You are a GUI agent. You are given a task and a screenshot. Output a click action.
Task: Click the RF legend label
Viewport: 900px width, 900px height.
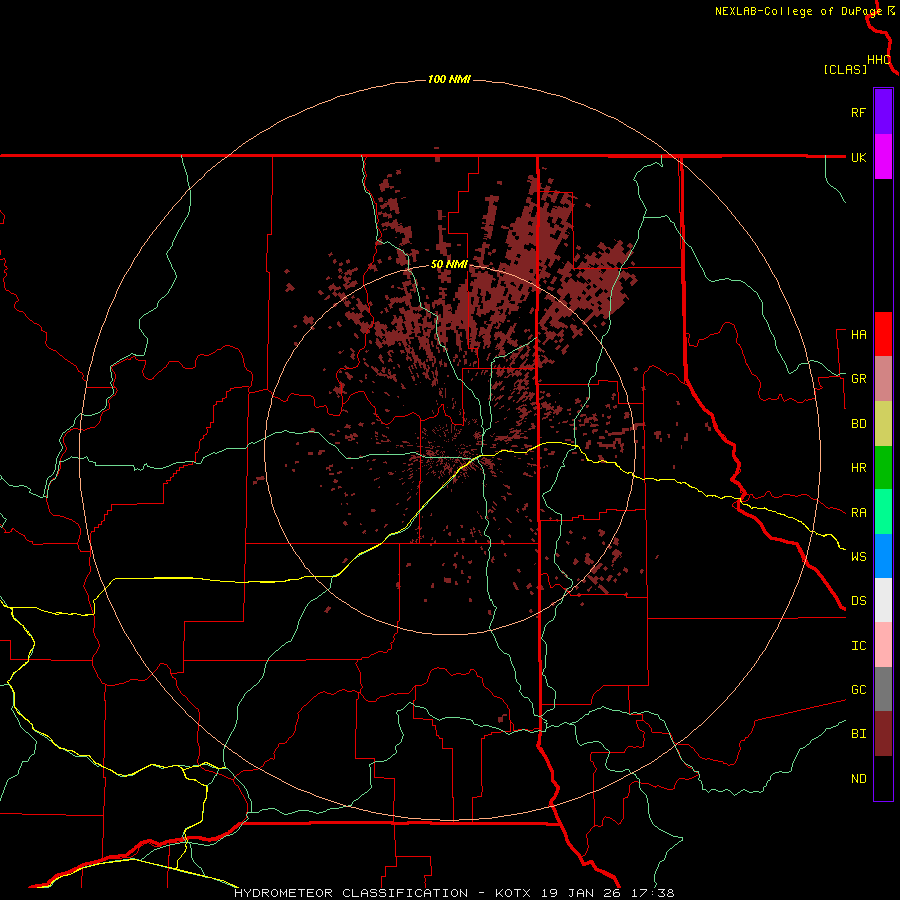(858, 112)
